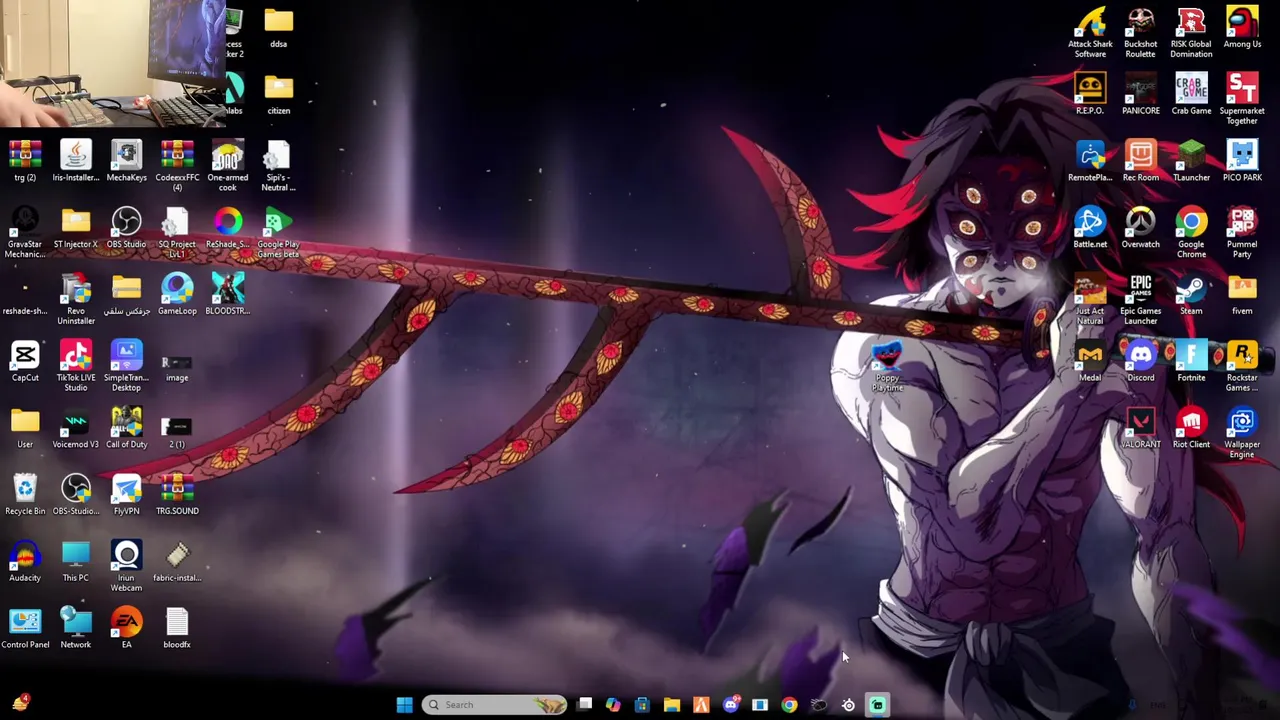This screenshot has height=720, width=1280.
Task: Select the Medal desktop icon
Action: tap(1090, 362)
